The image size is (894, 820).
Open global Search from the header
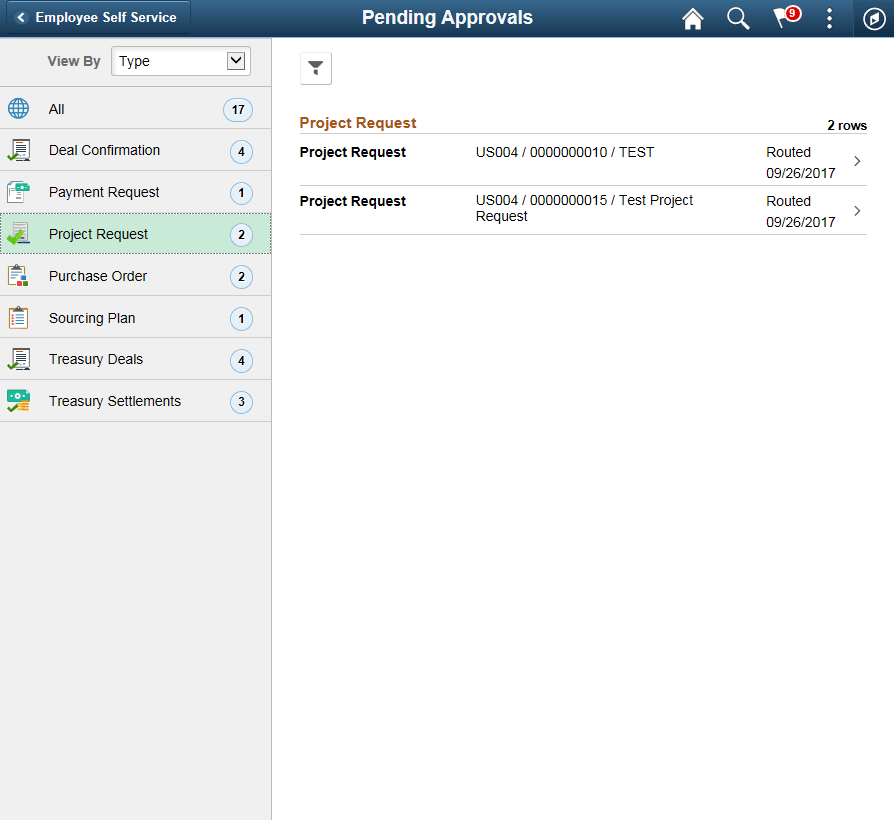738,18
